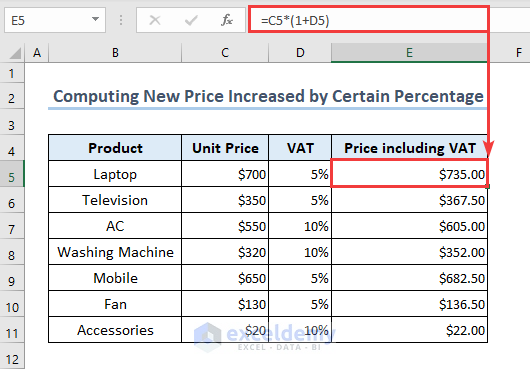This screenshot has width=530, height=369.
Task: Select column A header
Action: (37, 53)
